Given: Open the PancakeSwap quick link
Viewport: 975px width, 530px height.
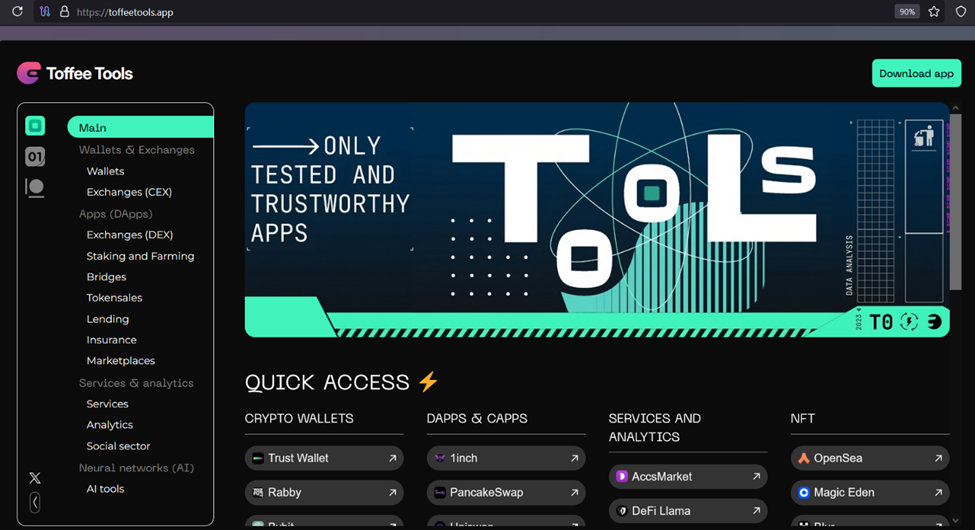Looking at the screenshot, I should (x=506, y=493).
